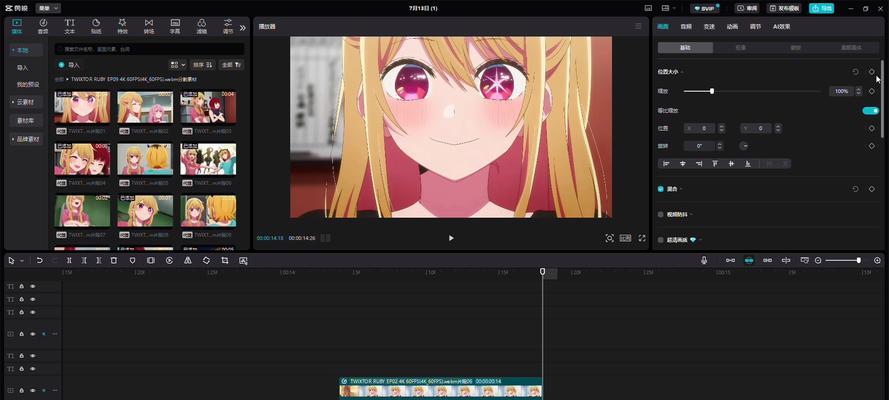Click the 审阅 review button
The image size is (889, 400).
pyautogui.click(x=748, y=8)
